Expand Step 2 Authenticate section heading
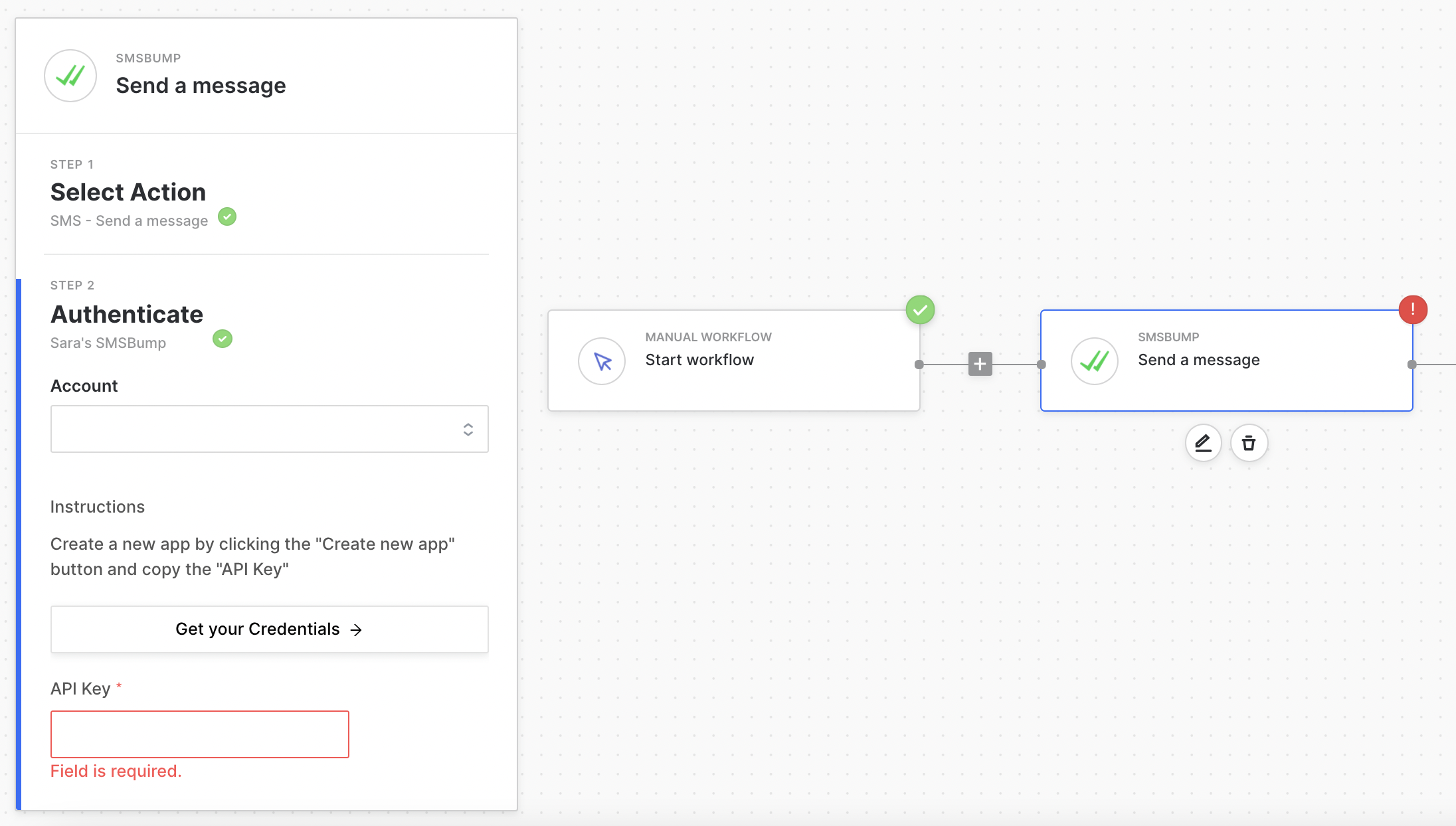This screenshot has height=826, width=1456. (x=127, y=314)
